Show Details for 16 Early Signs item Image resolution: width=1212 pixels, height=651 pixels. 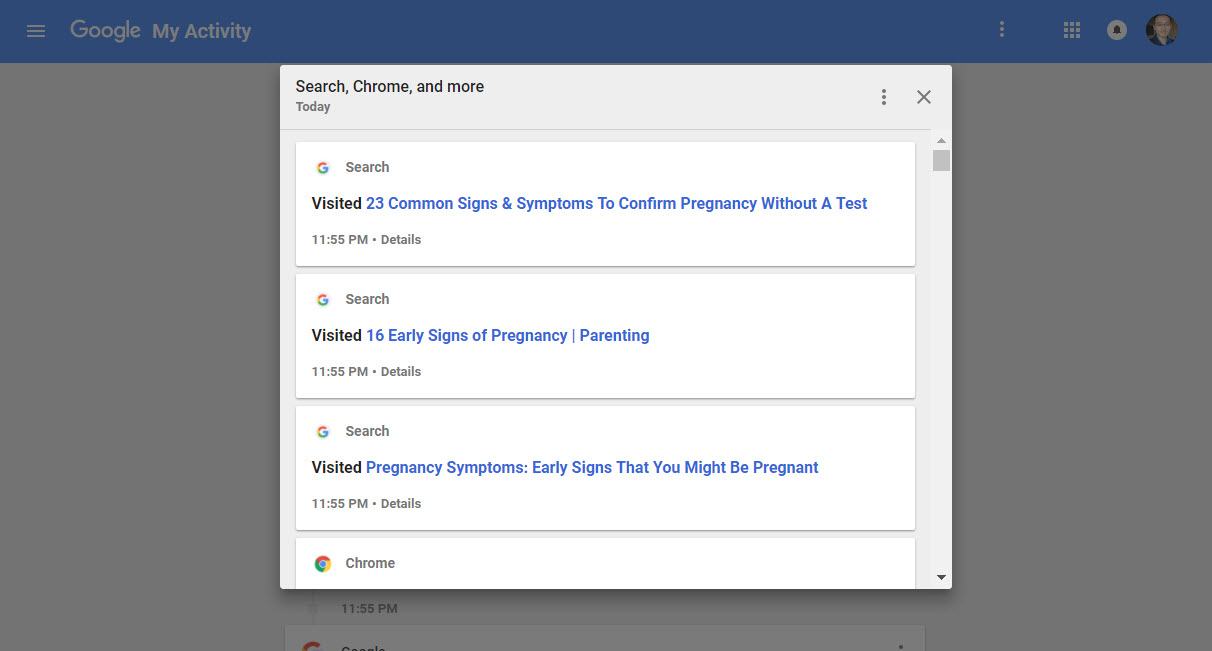click(x=401, y=372)
